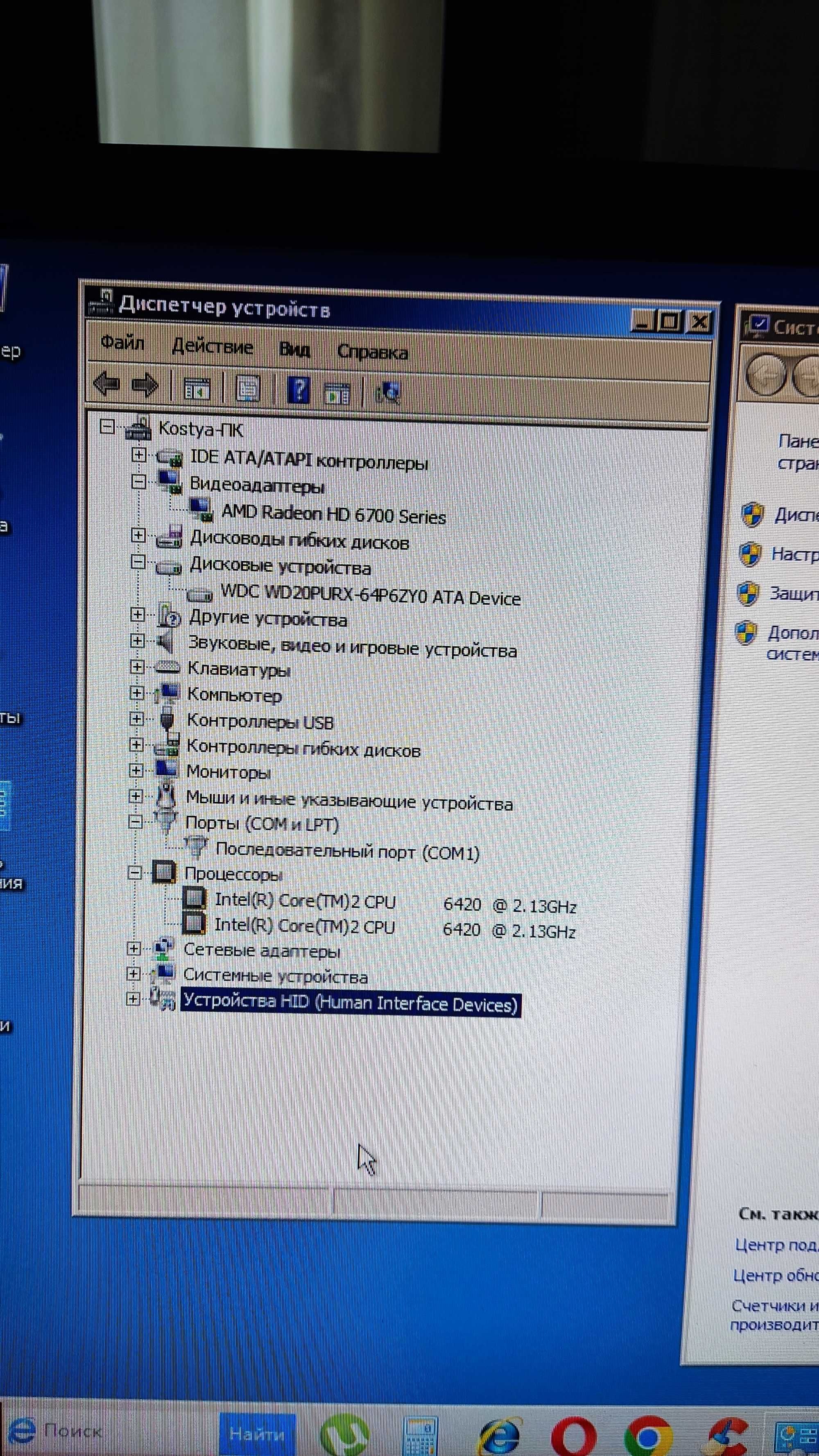Click Back button in the System window

(x=766, y=374)
